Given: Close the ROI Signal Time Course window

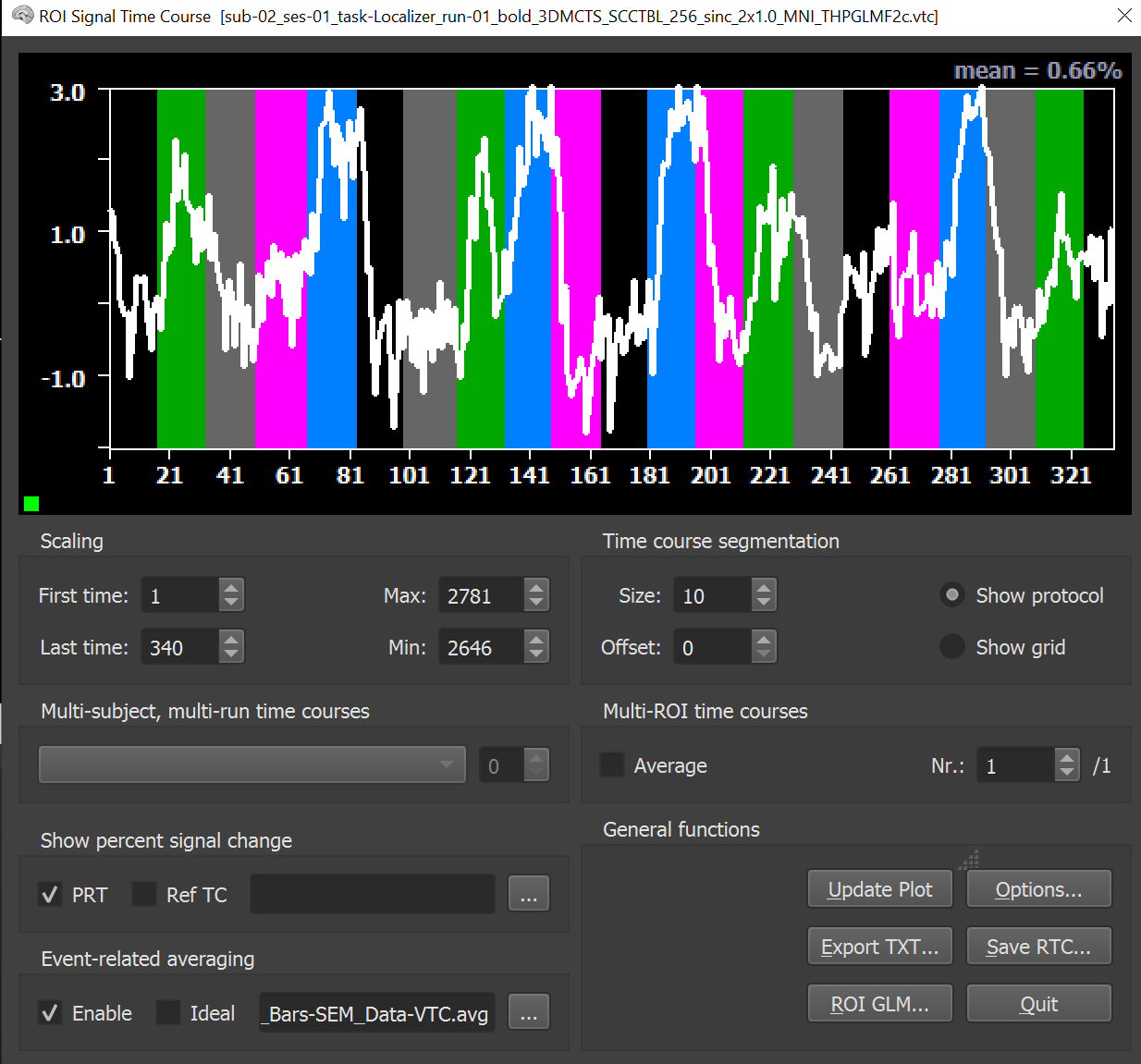Looking at the screenshot, I should coord(1124,16).
